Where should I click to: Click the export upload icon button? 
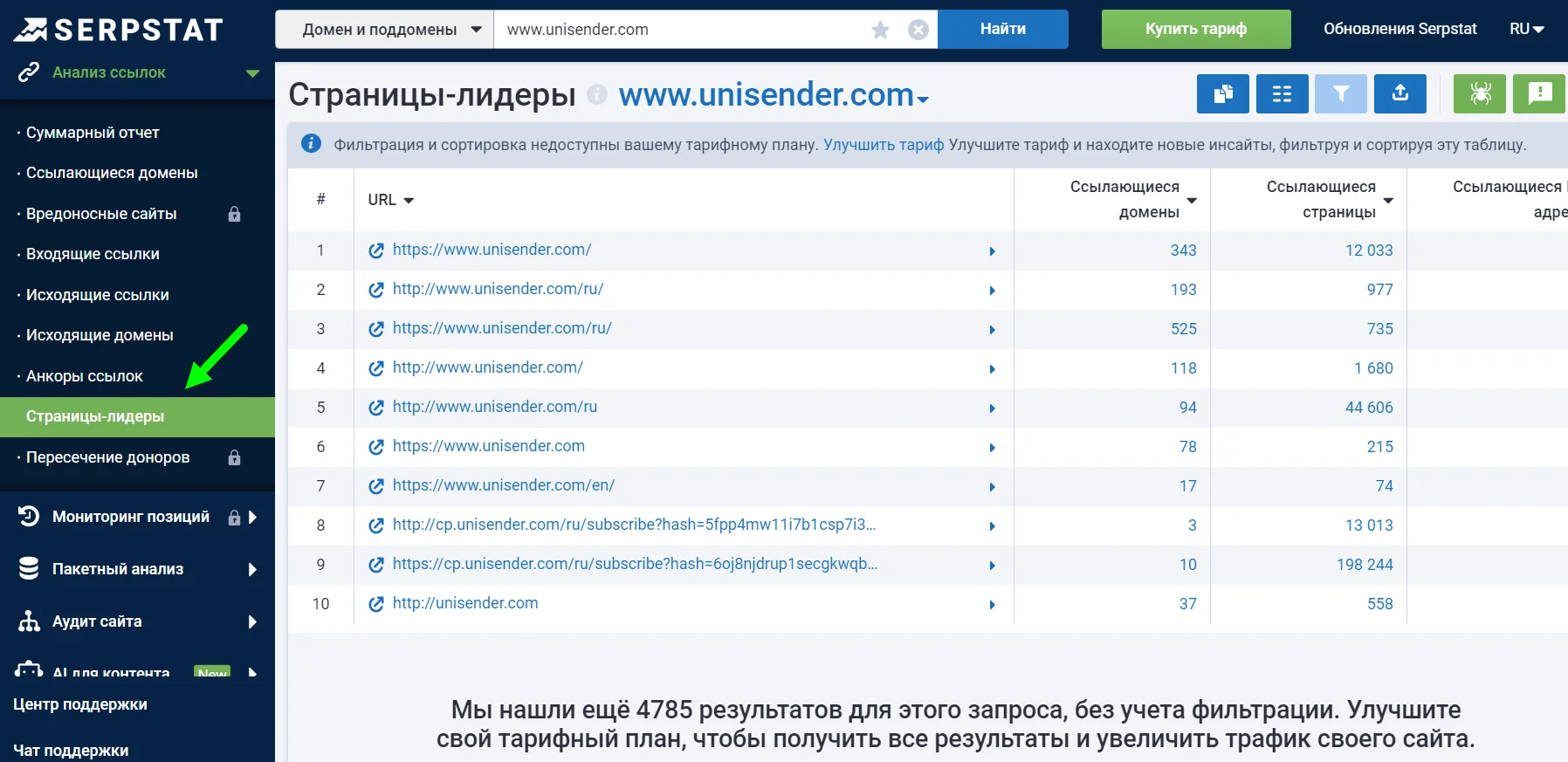(1400, 93)
